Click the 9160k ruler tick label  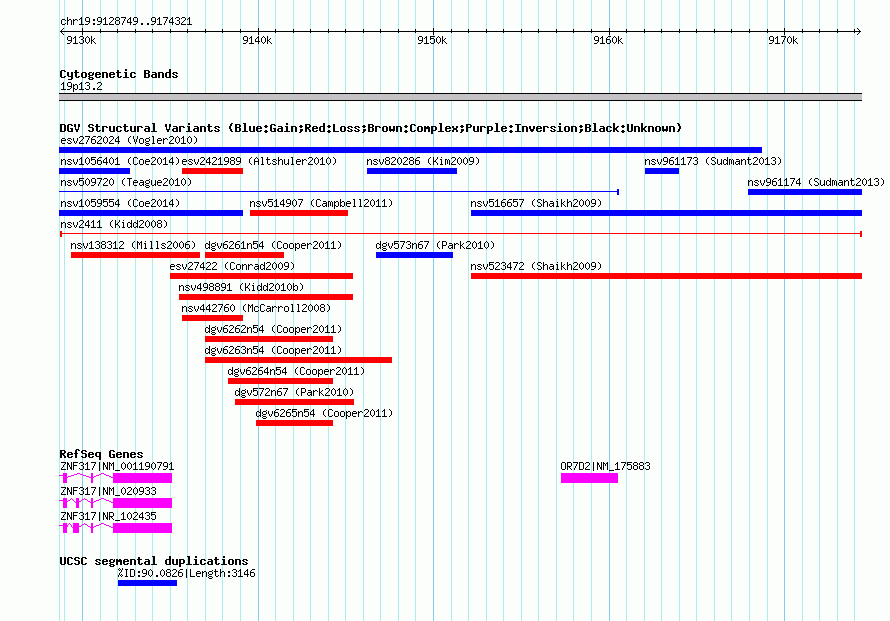pyautogui.click(x=608, y=40)
